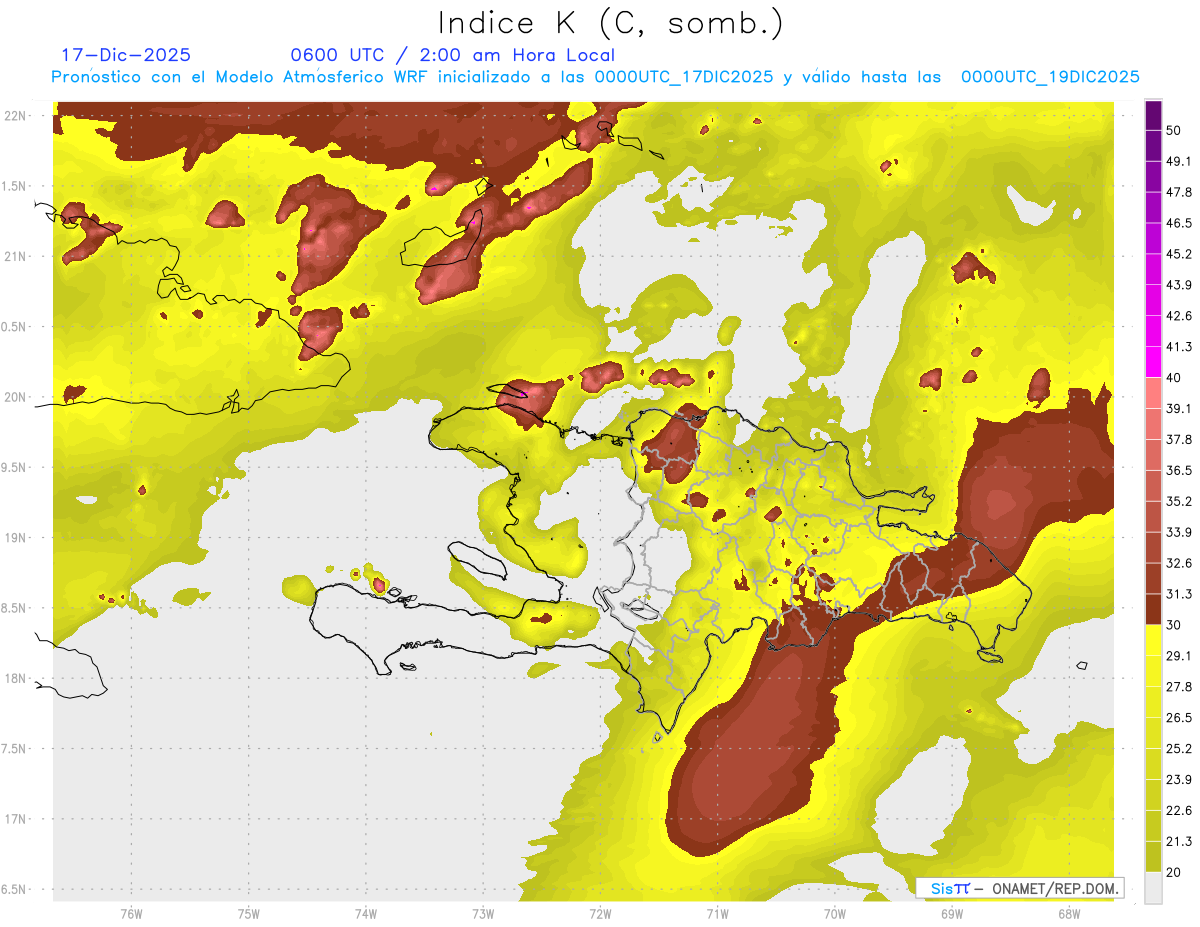Pick the dark brown legend swatch between 30 and 31.3
Viewport: 1200px width, 927px height.
click(1153, 609)
